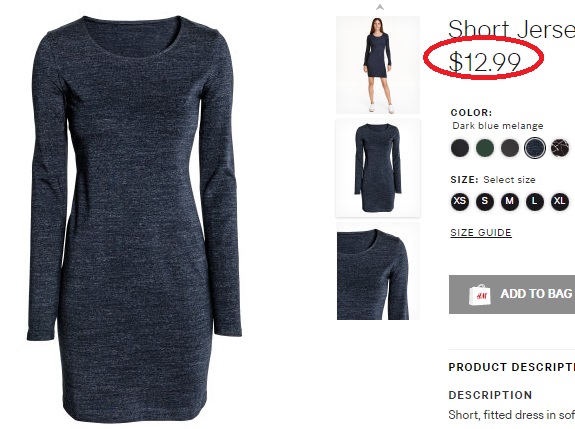Choose size XL
The image size is (575, 429).
560,201
